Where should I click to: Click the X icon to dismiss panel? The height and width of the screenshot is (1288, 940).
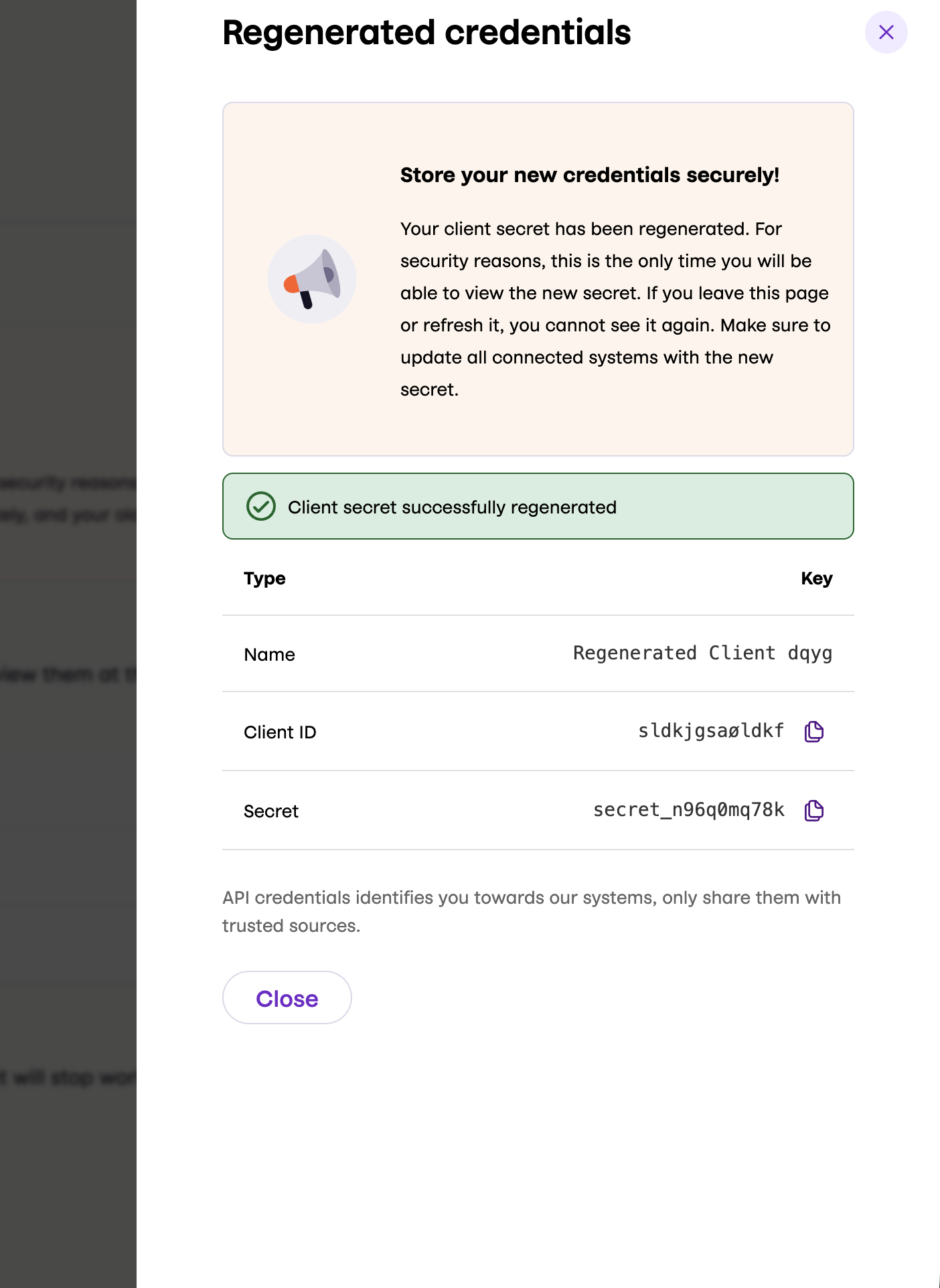pyautogui.click(x=886, y=32)
